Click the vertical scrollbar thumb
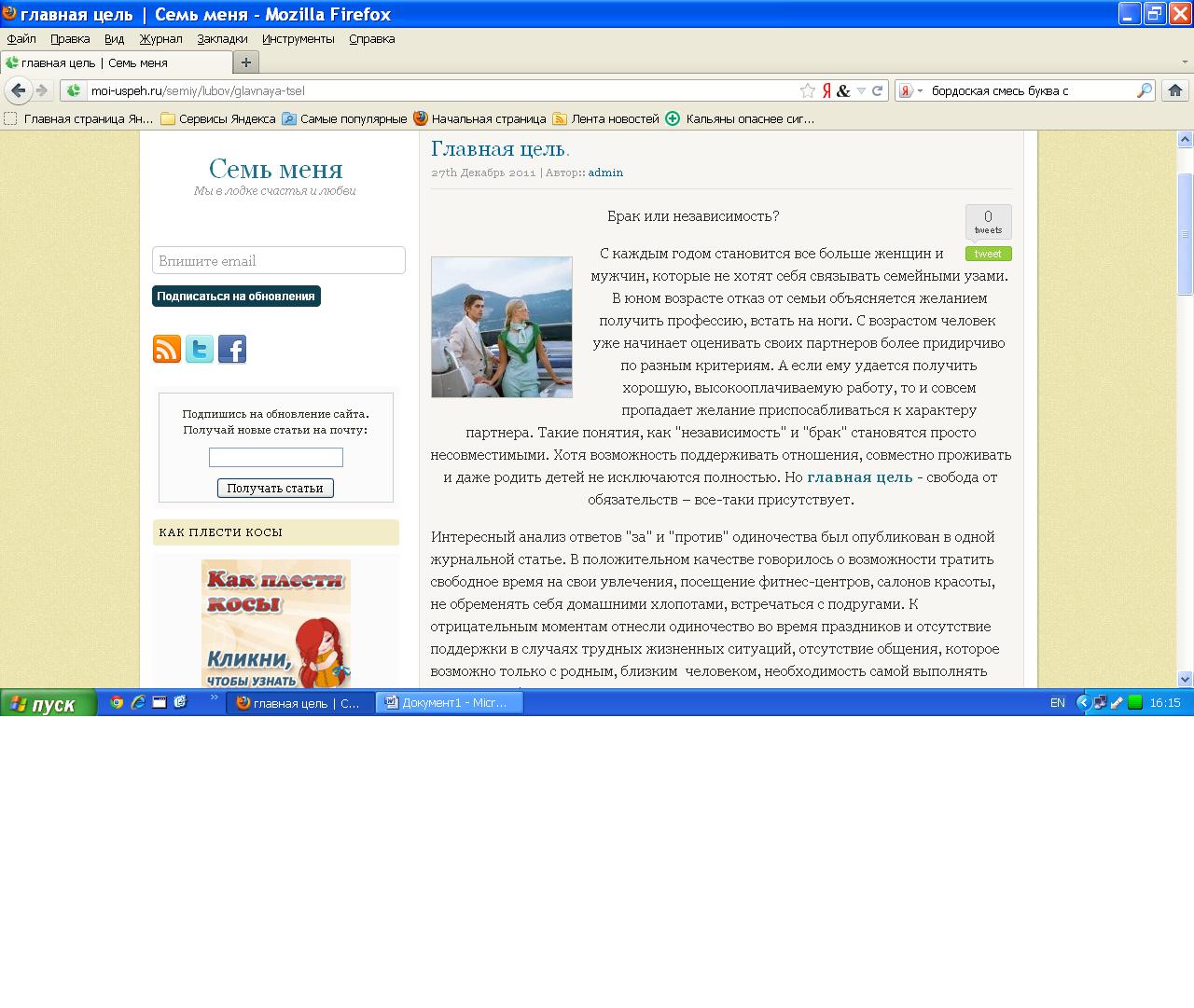This screenshot has width=1194, height=1008. 1185,234
